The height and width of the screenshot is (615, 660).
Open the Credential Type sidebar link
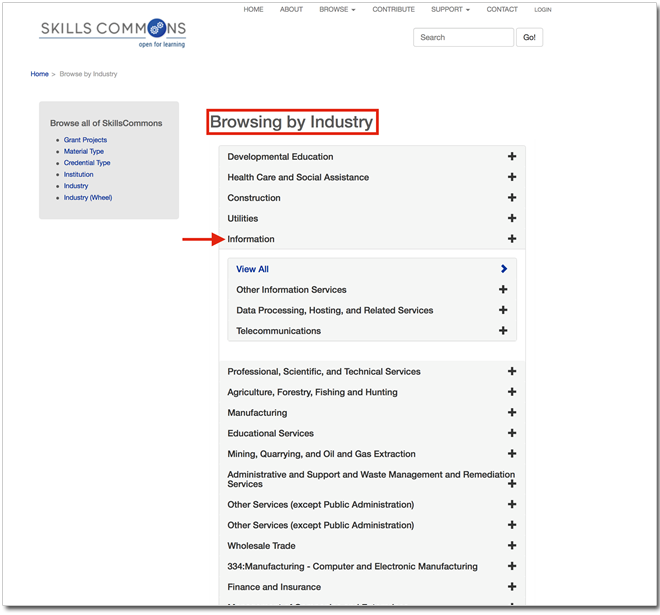[x=87, y=163]
